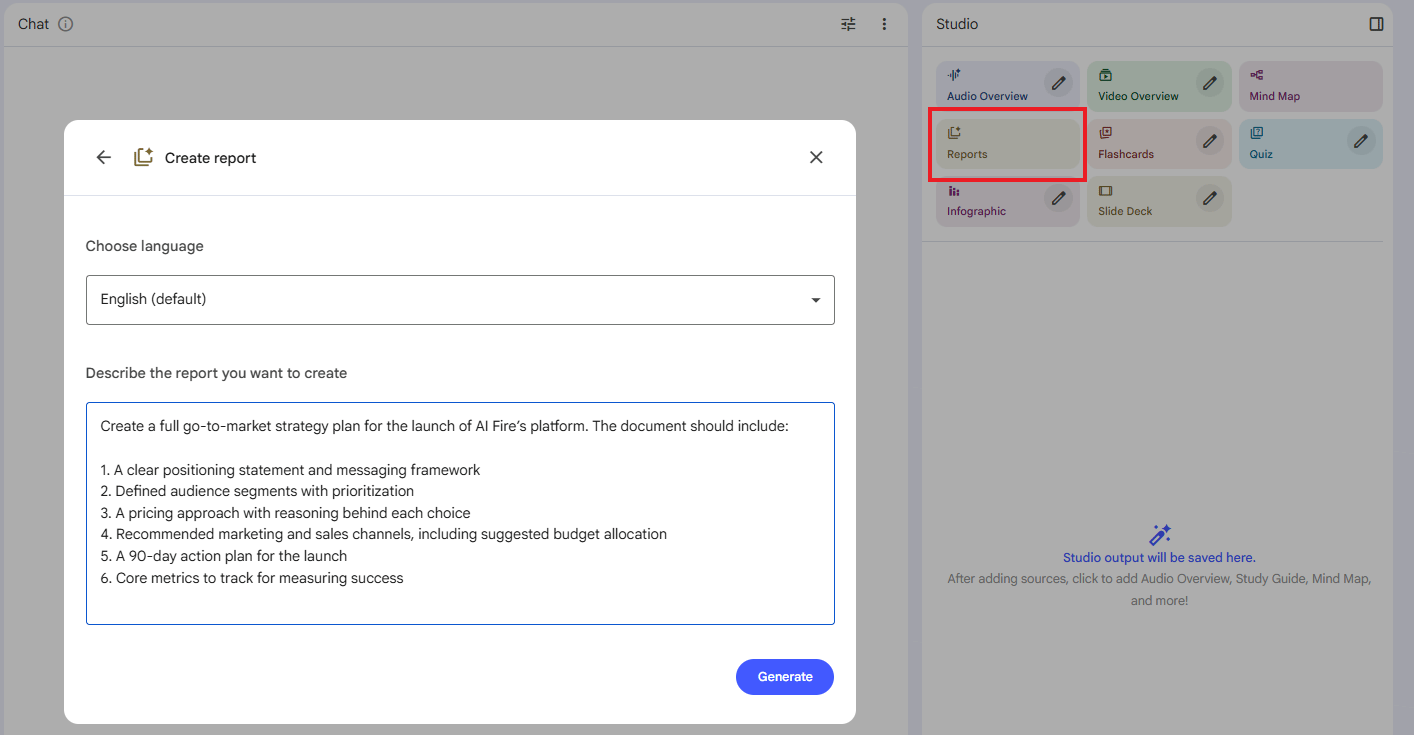Click the line '2. Defined audience segments with prioritization'
The image size is (1414, 735).
click(257, 491)
